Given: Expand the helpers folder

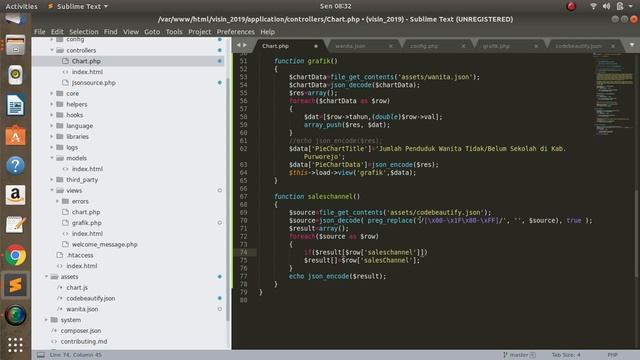Looking at the screenshot, I should (52, 104).
